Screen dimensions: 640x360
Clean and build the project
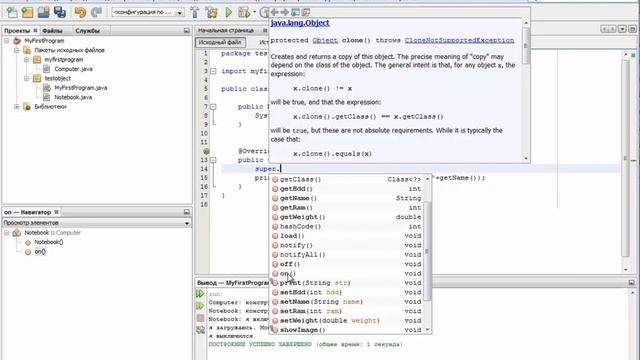click(x=211, y=13)
